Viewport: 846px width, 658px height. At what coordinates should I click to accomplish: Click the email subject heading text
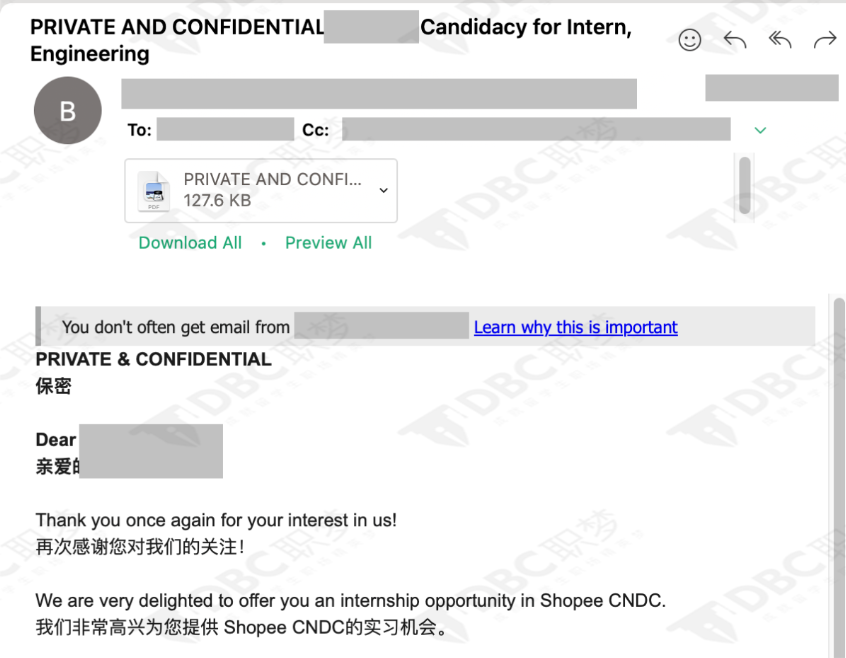click(x=331, y=40)
